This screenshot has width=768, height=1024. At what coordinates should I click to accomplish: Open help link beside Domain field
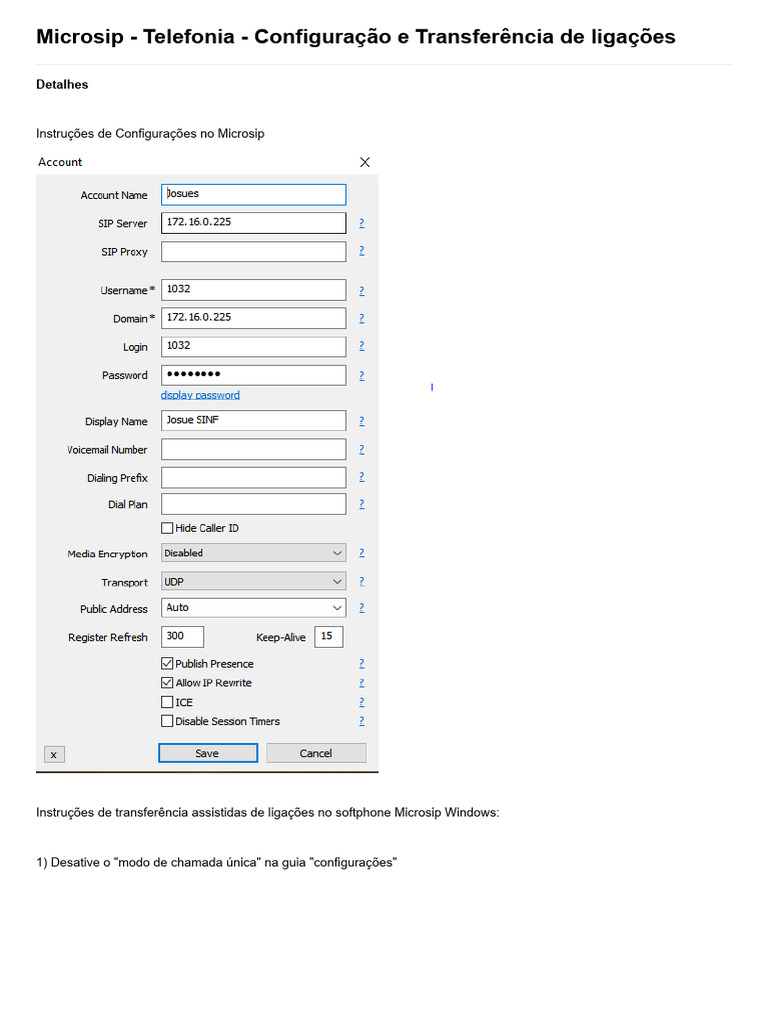pos(362,318)
